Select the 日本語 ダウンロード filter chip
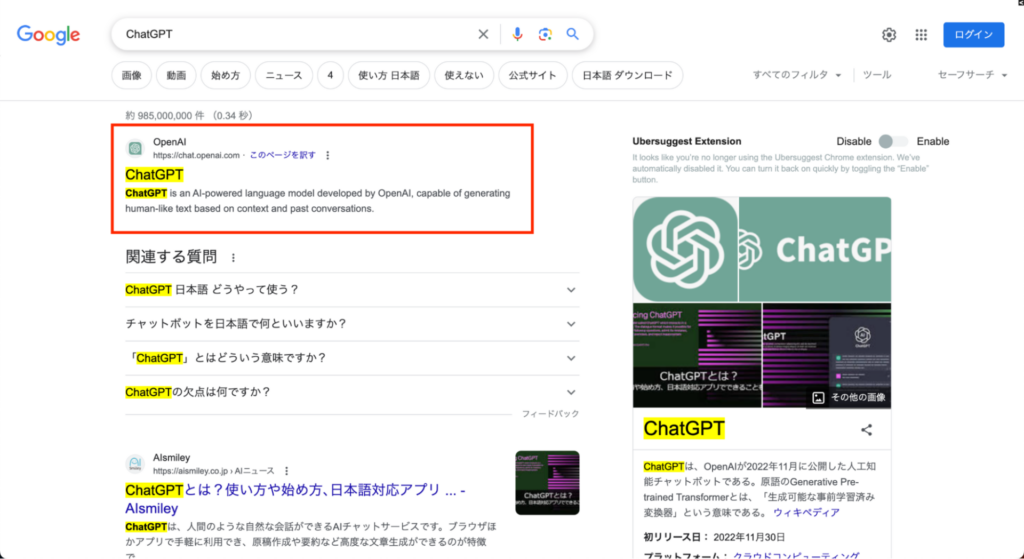The image size is (1024, 559). pos(628,75)
